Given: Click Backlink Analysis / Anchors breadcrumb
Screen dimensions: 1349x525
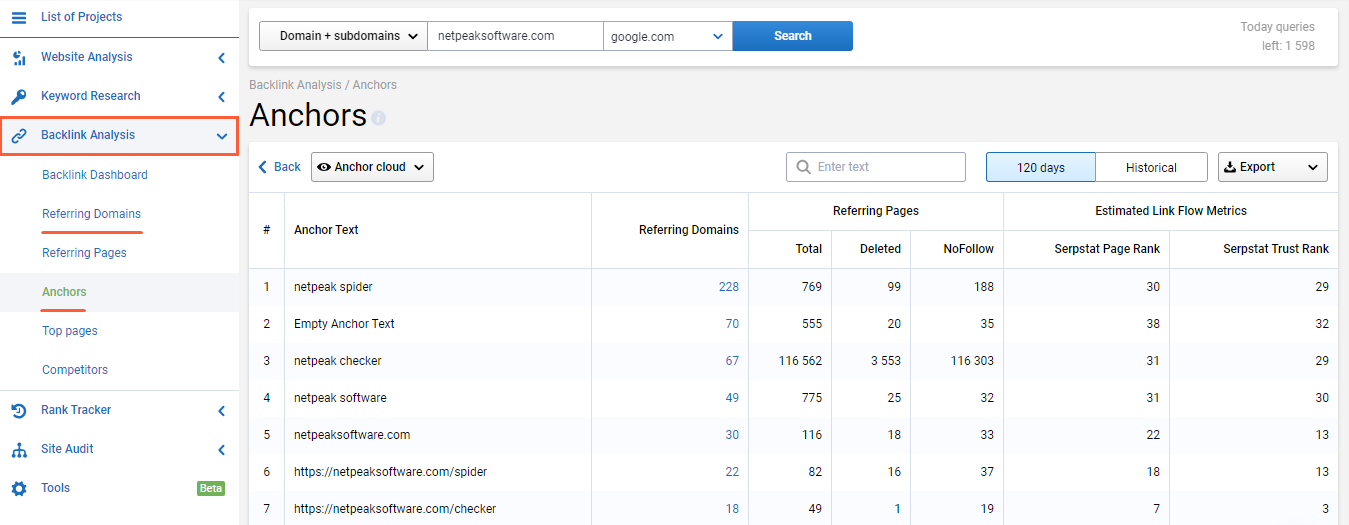Looking at the screenshot, I should 323,85.
